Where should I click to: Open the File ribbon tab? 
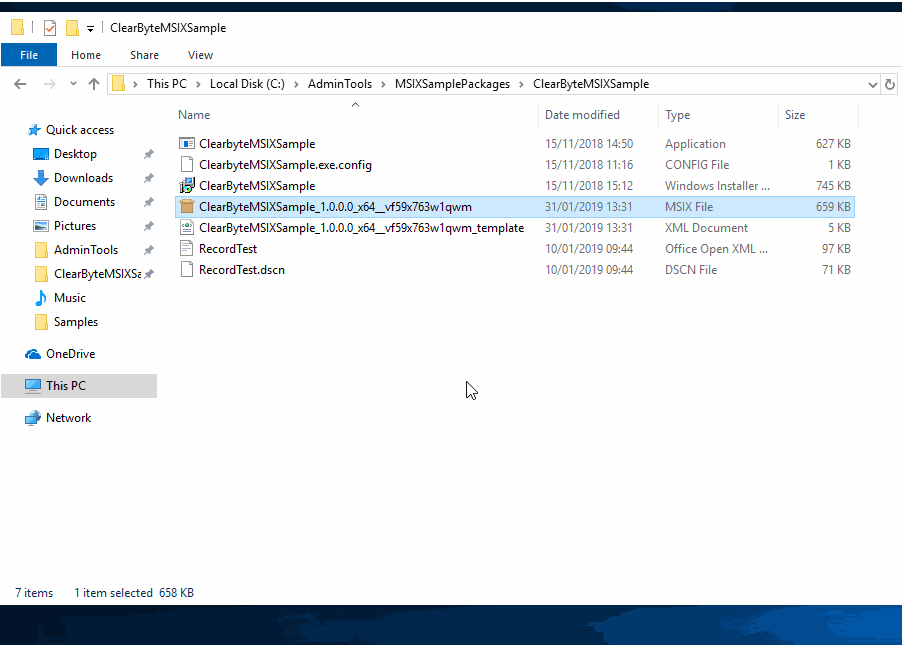[29, 55]
